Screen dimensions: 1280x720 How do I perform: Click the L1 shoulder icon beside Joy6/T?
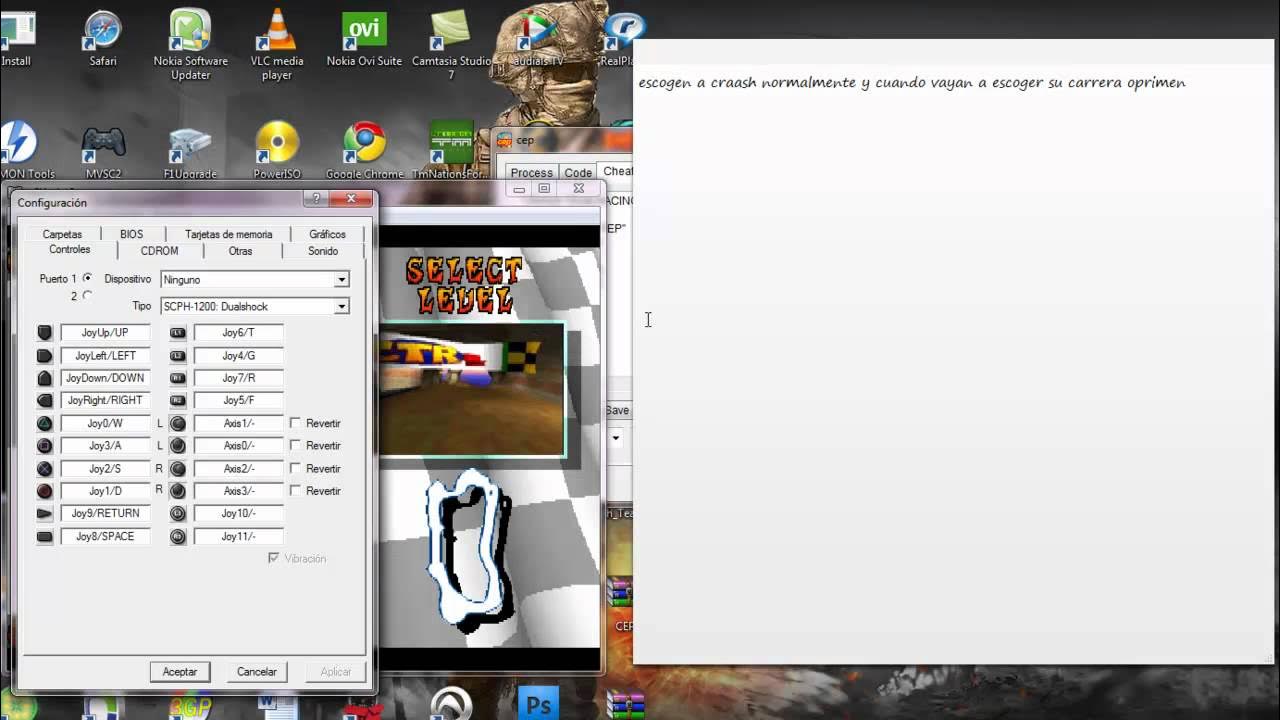[x=178, y=333]
